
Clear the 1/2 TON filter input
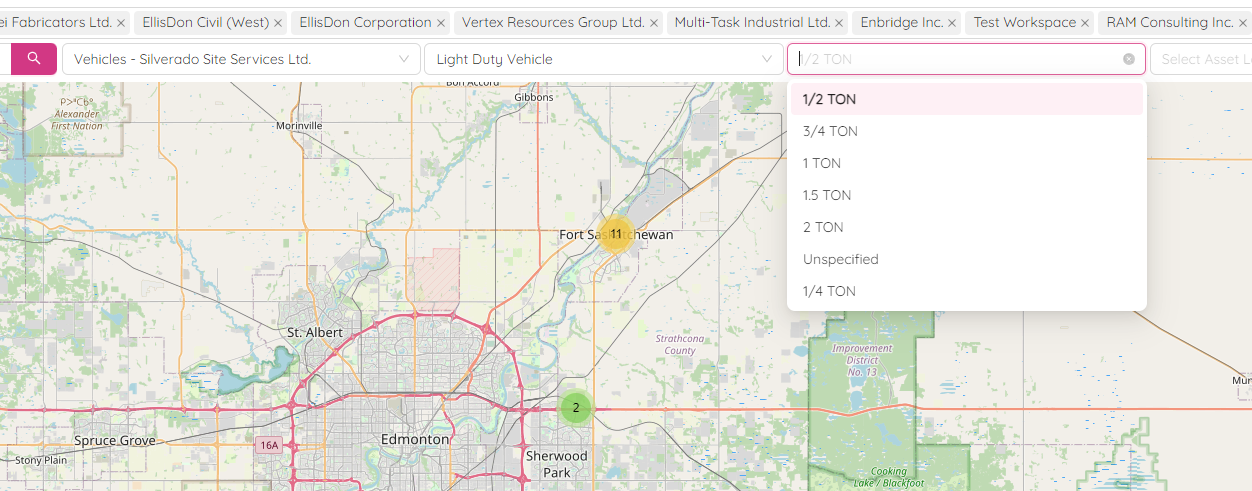tap(1129, 59)
